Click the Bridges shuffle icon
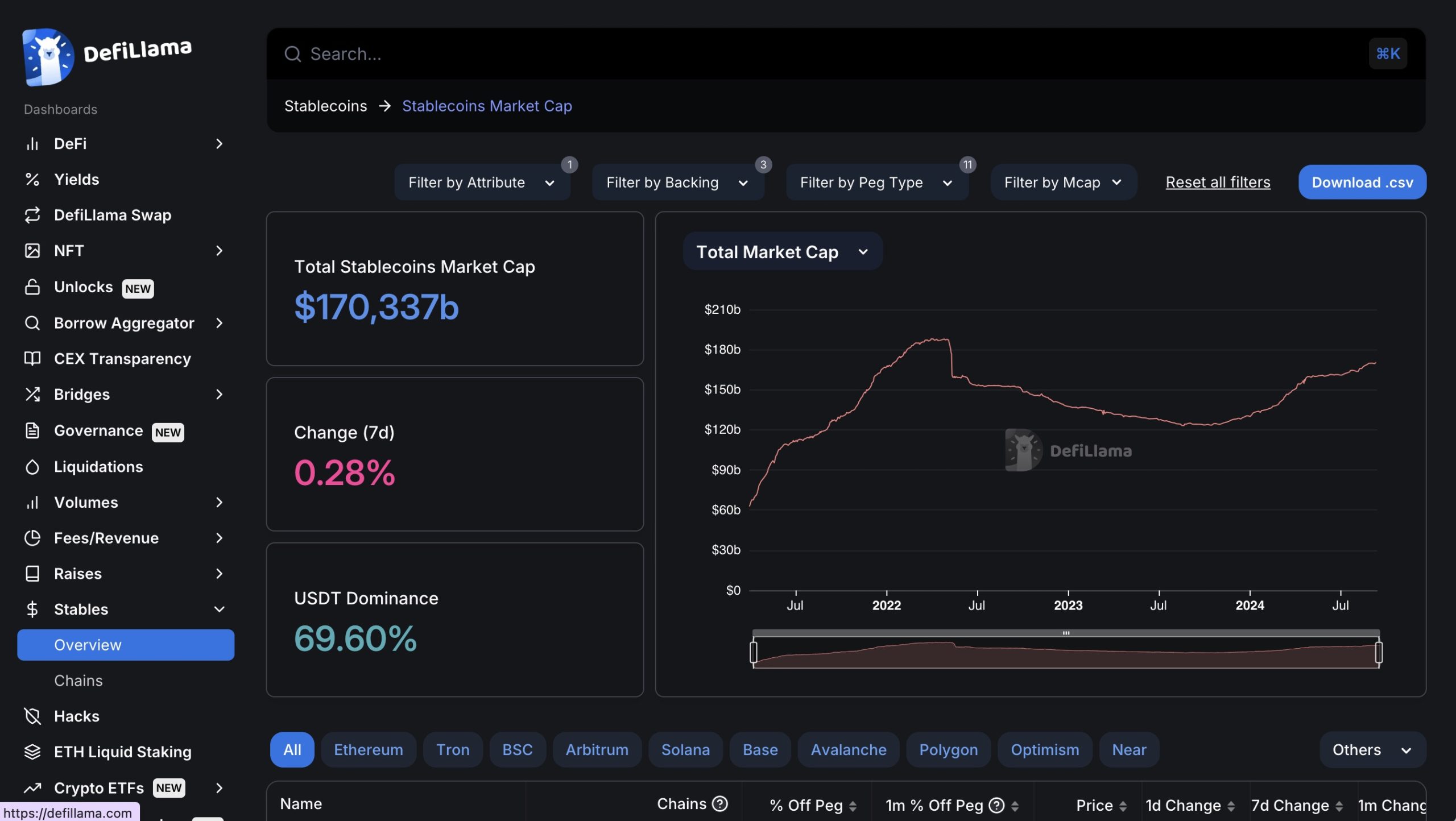The height and width of the screenshot is (821, 1456). click(x=32, y=395)
